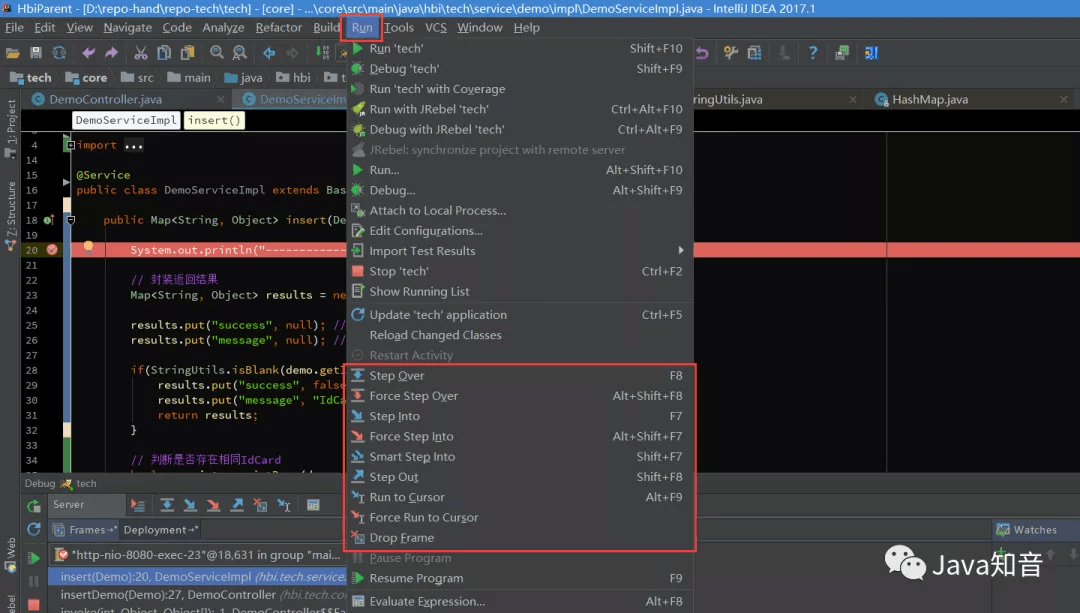Select Step Over from Run menu

[520, 375]
